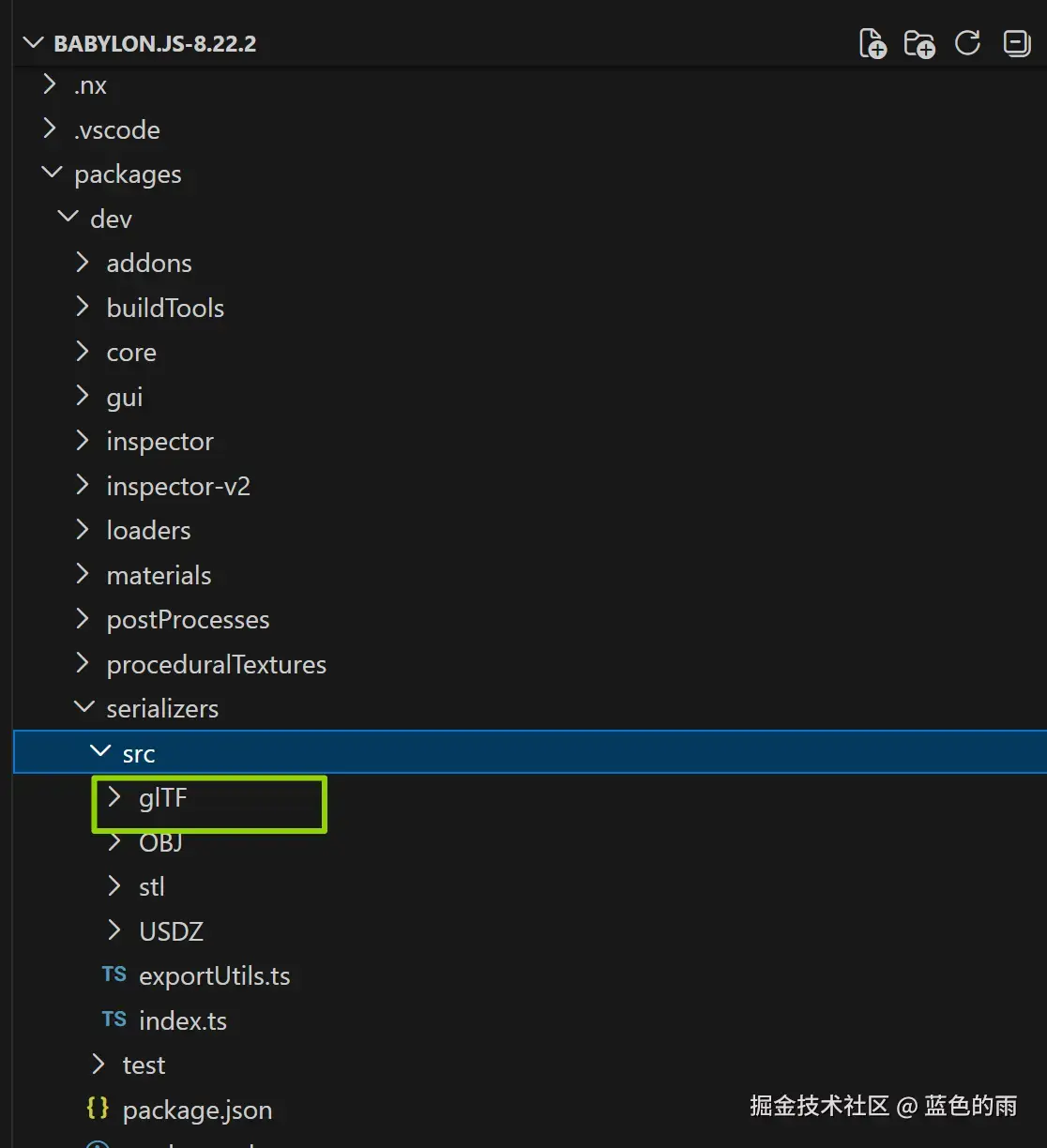This screenshot has height=1148, width=1047.
Task: Open the exportUtils.ts file
Action: pyautogui.click(x=214, y=976)
